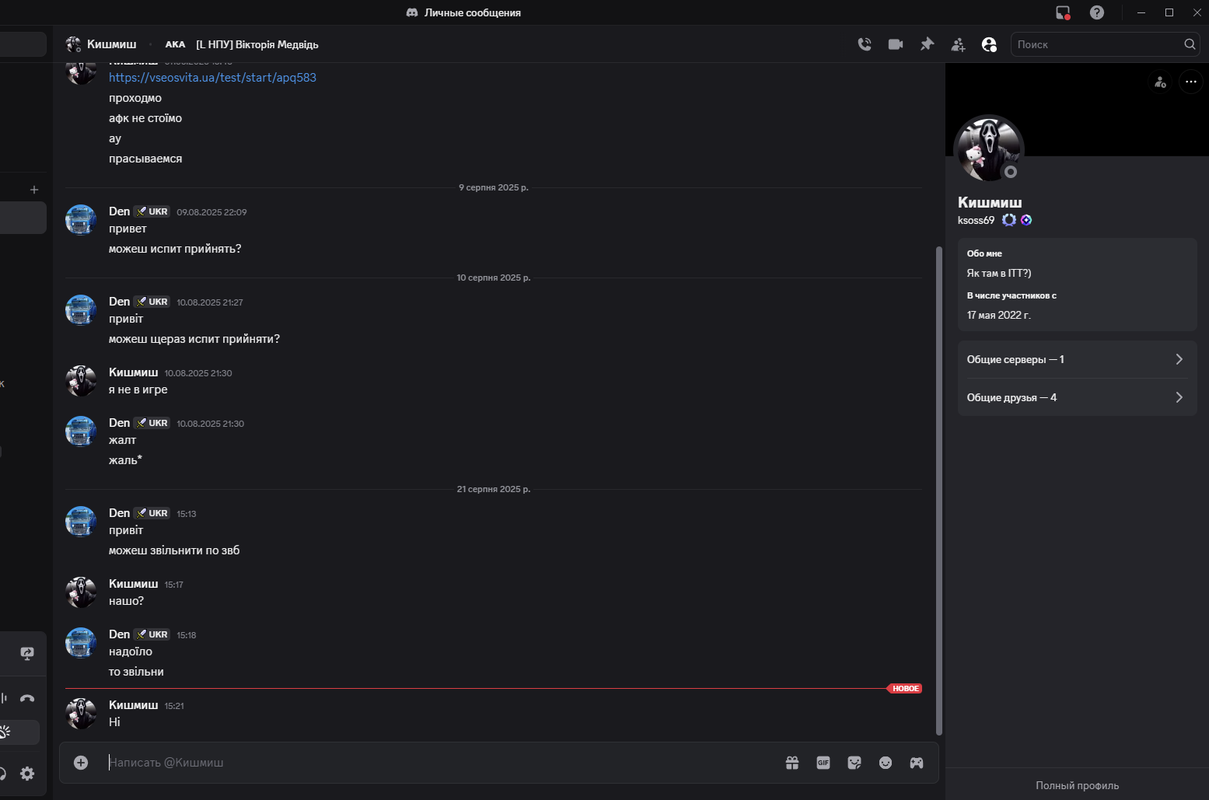Expand Общие серверы — 1

pyautogui.click(x=1077, y=359)
